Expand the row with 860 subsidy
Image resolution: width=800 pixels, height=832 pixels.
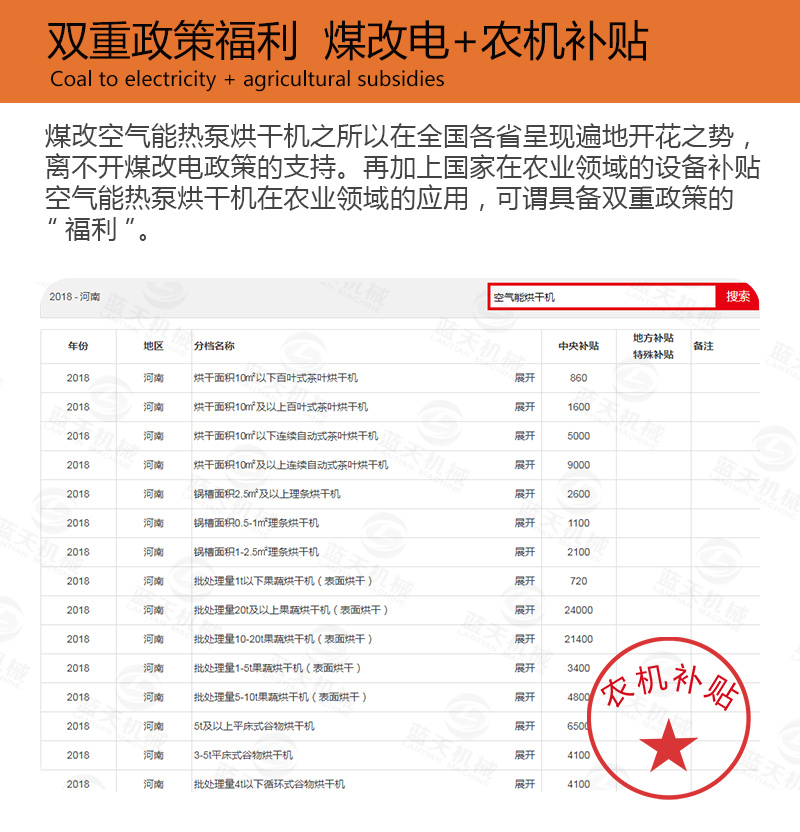coord(524,378)
